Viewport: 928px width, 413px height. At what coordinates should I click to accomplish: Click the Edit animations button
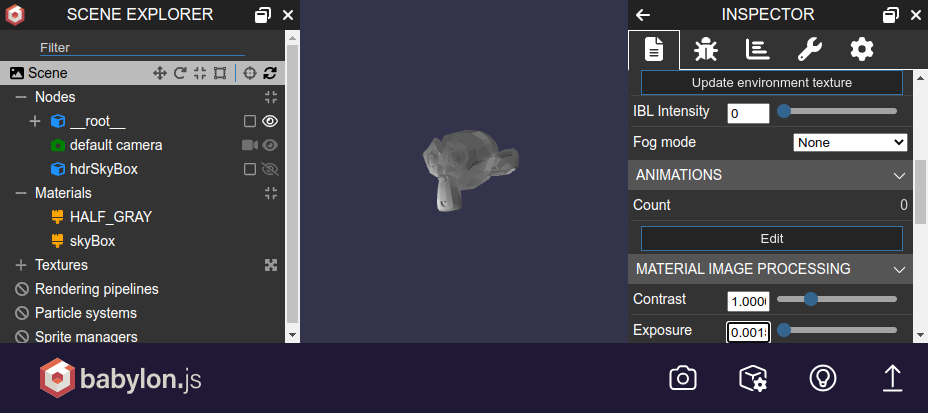point(772,238)
